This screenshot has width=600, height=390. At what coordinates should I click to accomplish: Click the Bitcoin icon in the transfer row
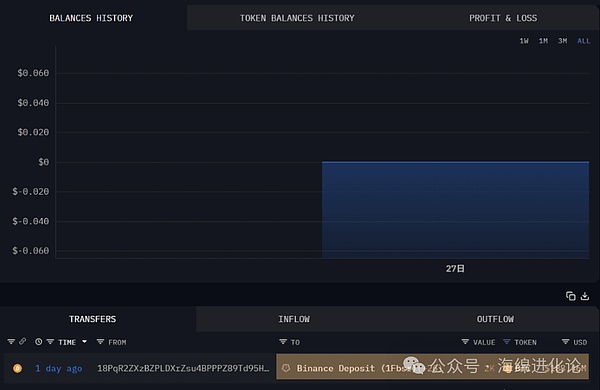pyautogui.click(x=17, y=368)
